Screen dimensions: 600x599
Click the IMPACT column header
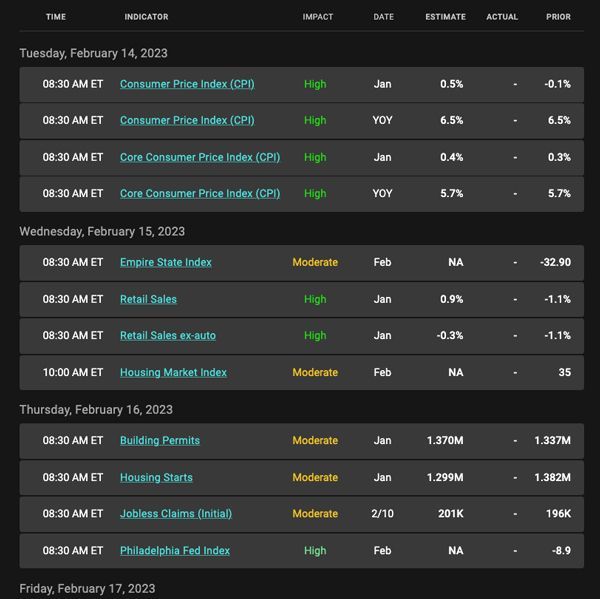point(318,17)
